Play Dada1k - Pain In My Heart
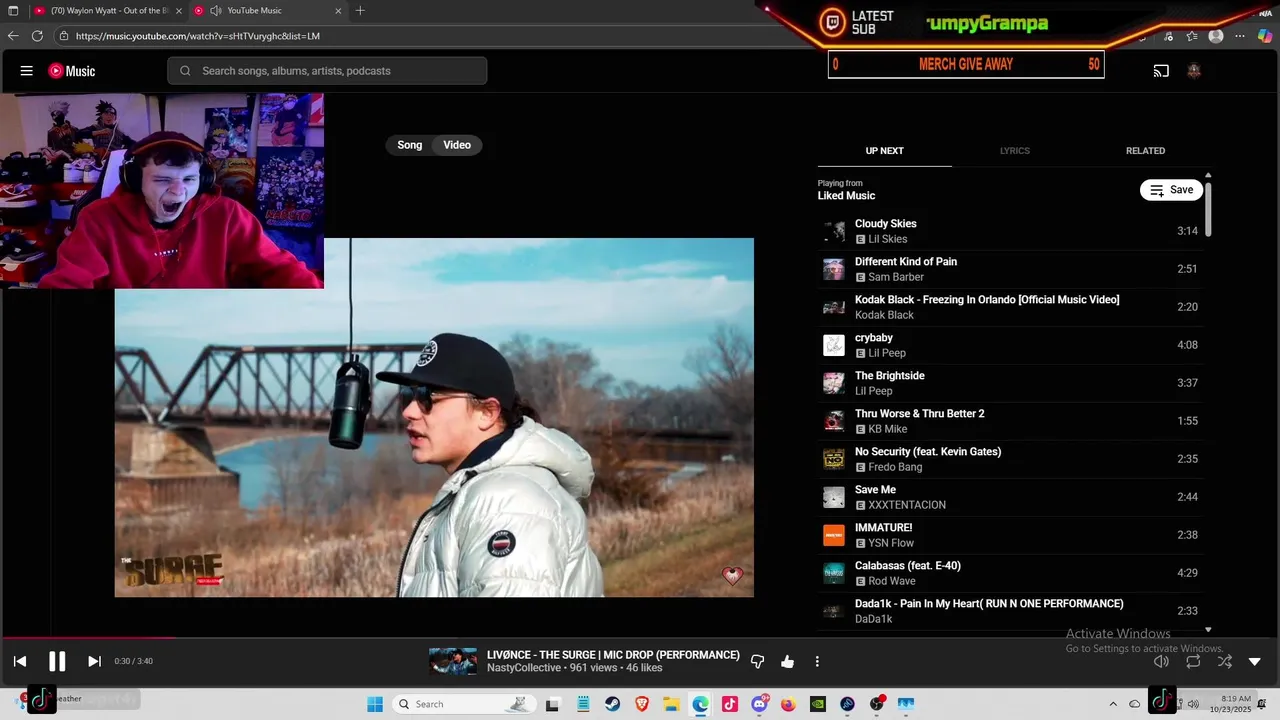 [x=1010, y=611]
